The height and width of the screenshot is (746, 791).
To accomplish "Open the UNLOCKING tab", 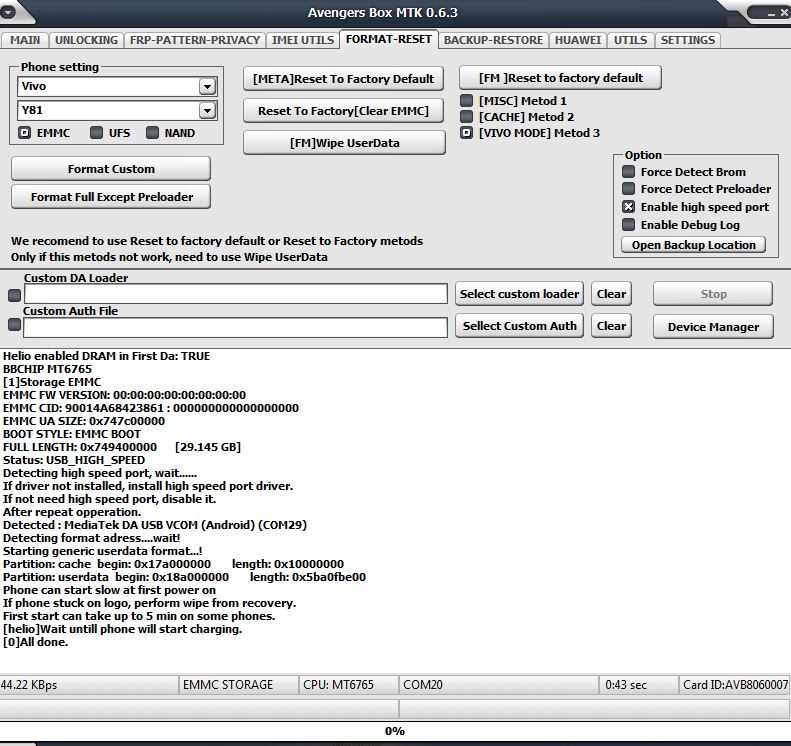I will point(86,40).
